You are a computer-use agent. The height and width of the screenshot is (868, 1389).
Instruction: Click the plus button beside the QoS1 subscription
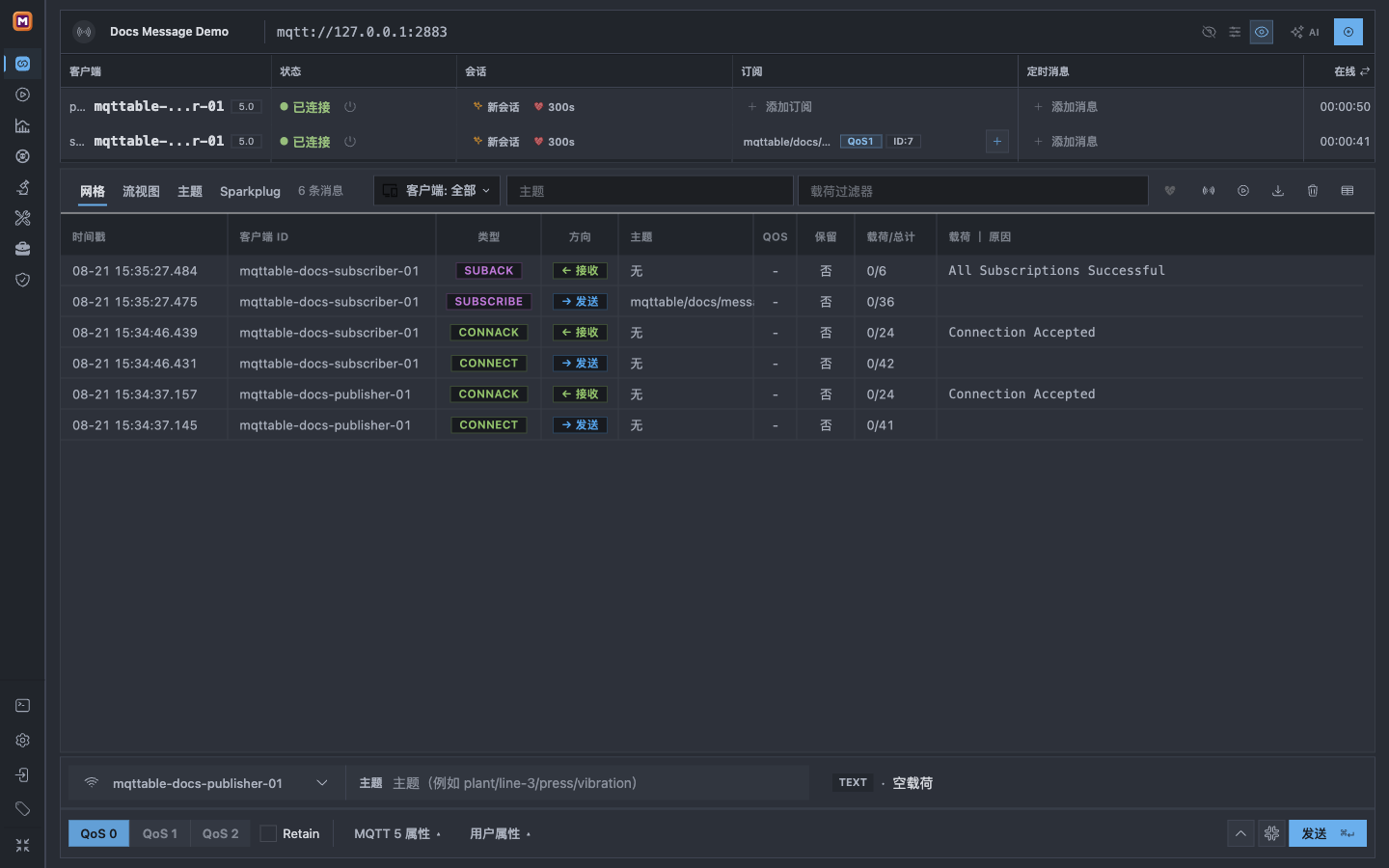[x=997, y=142]
